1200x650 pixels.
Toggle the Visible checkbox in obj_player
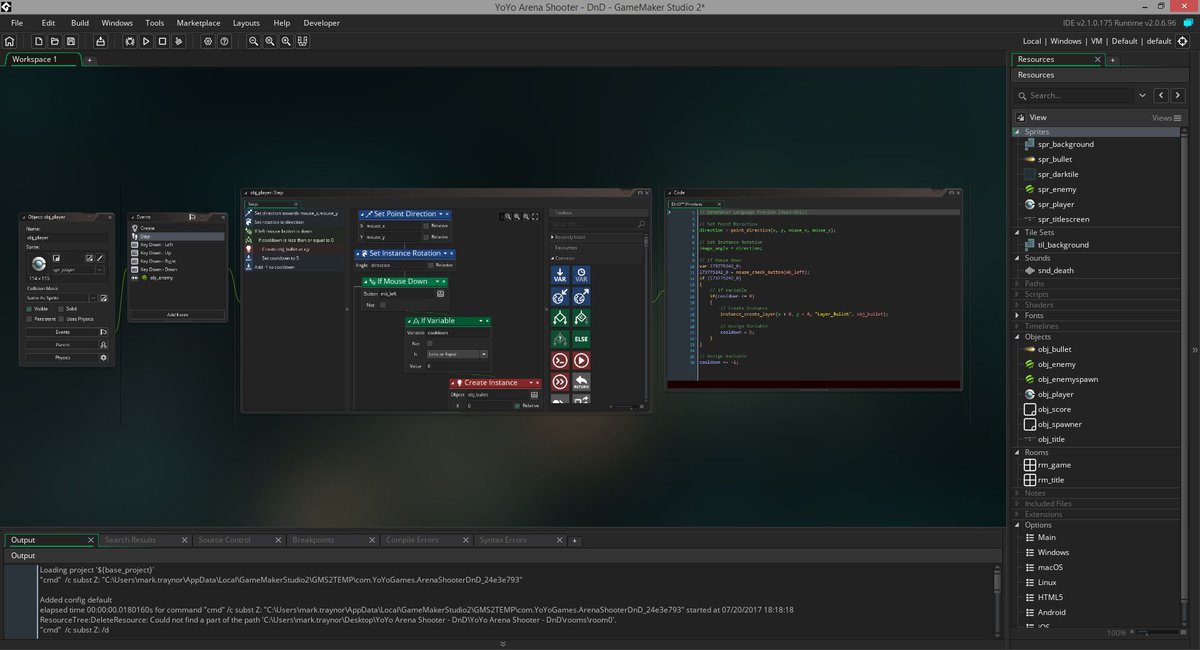click(x=30, y=308)
